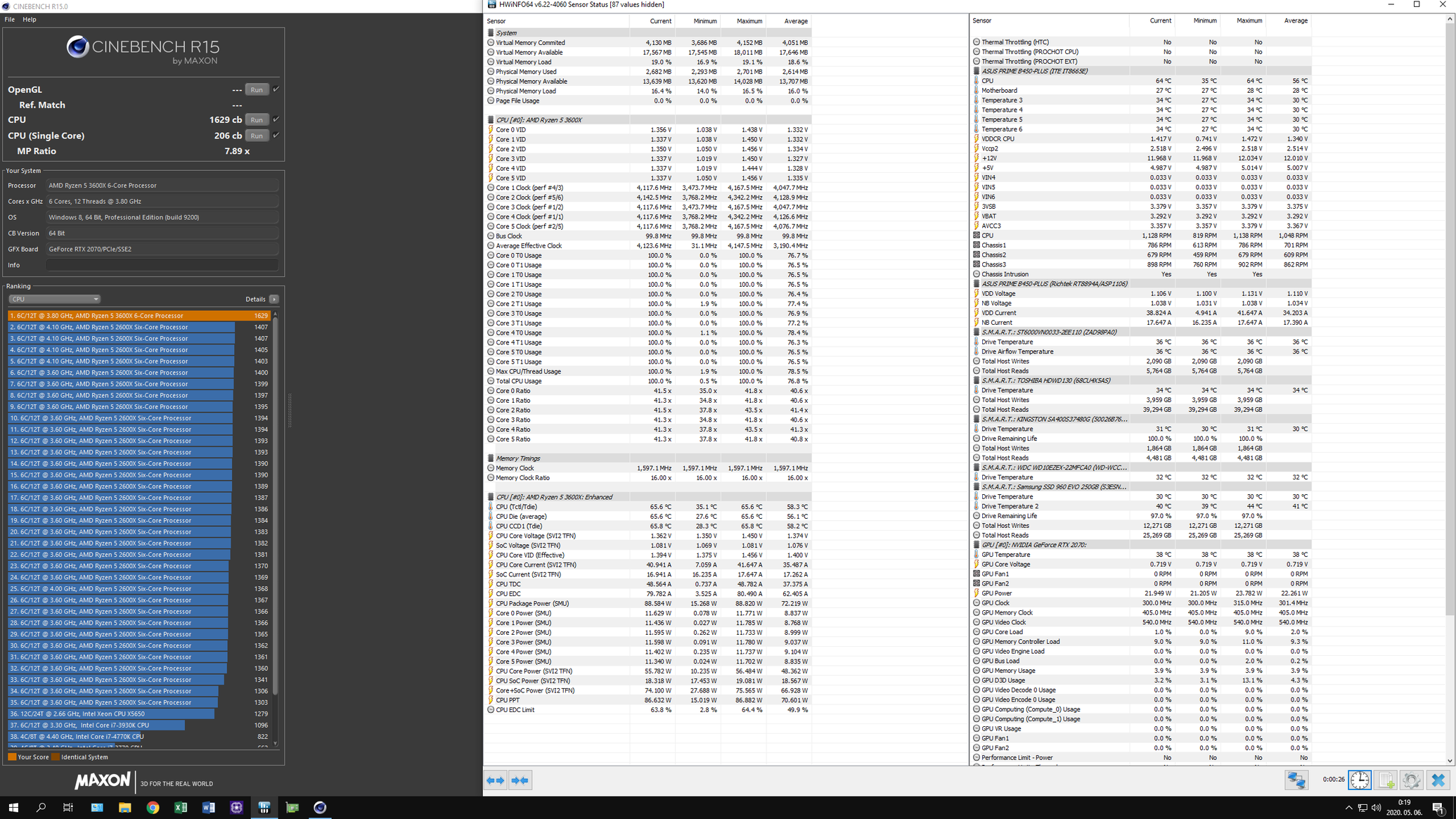Run the OpenGL benchmark

click(257, 89)
